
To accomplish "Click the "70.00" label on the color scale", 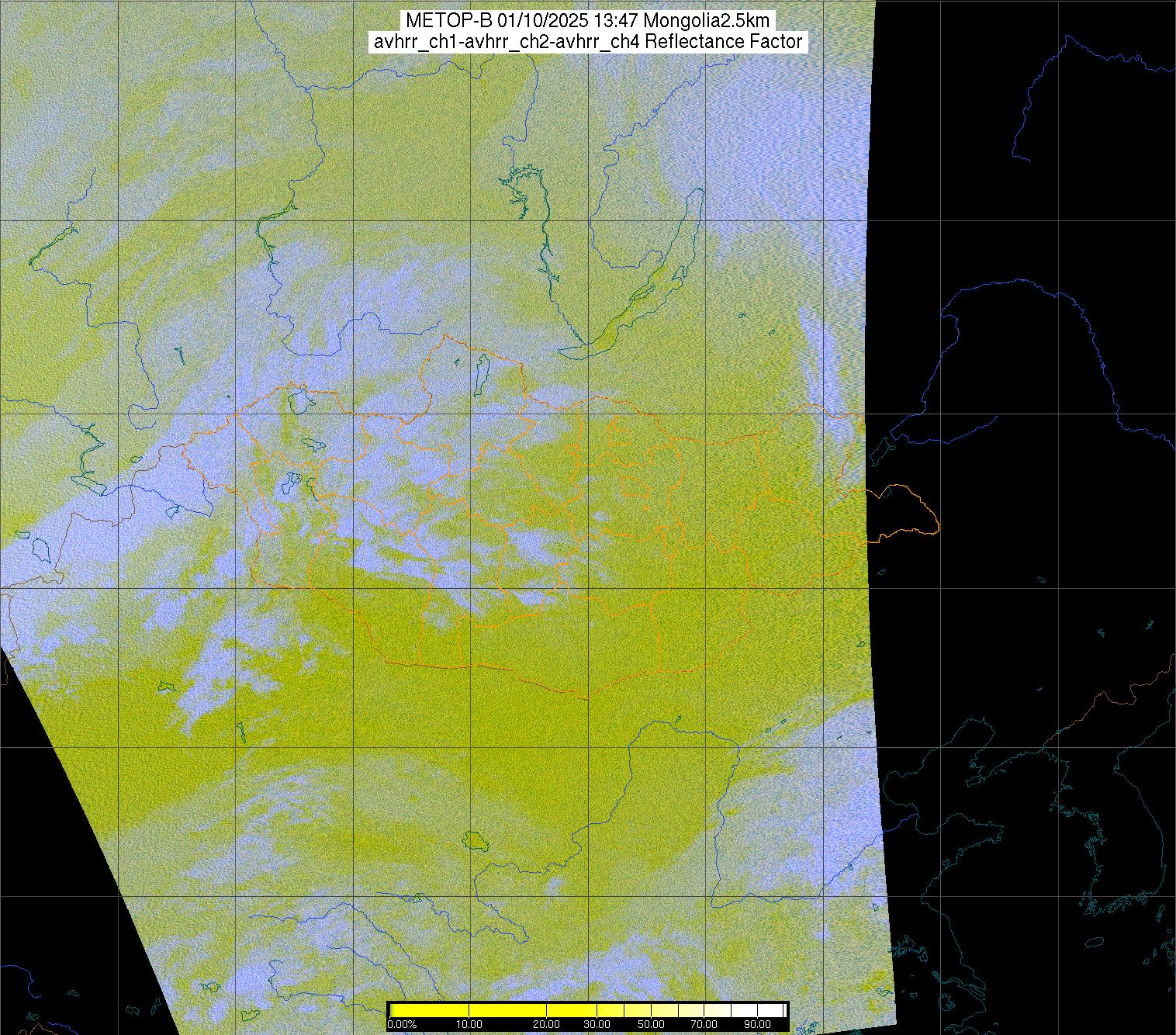I will 703,1025.
